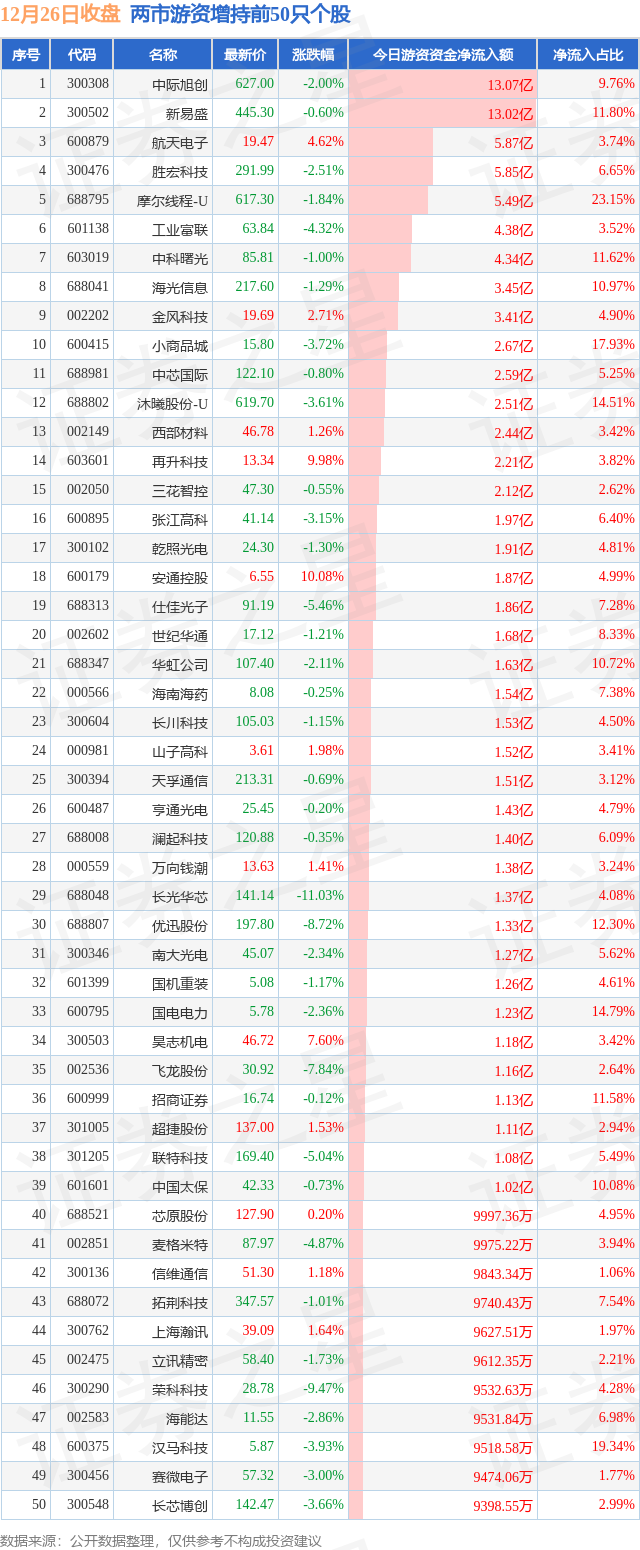Viewport: 640px width, 1550px height.
Task: Click the 涨跌幅 column header
Action: pos(313,55)
